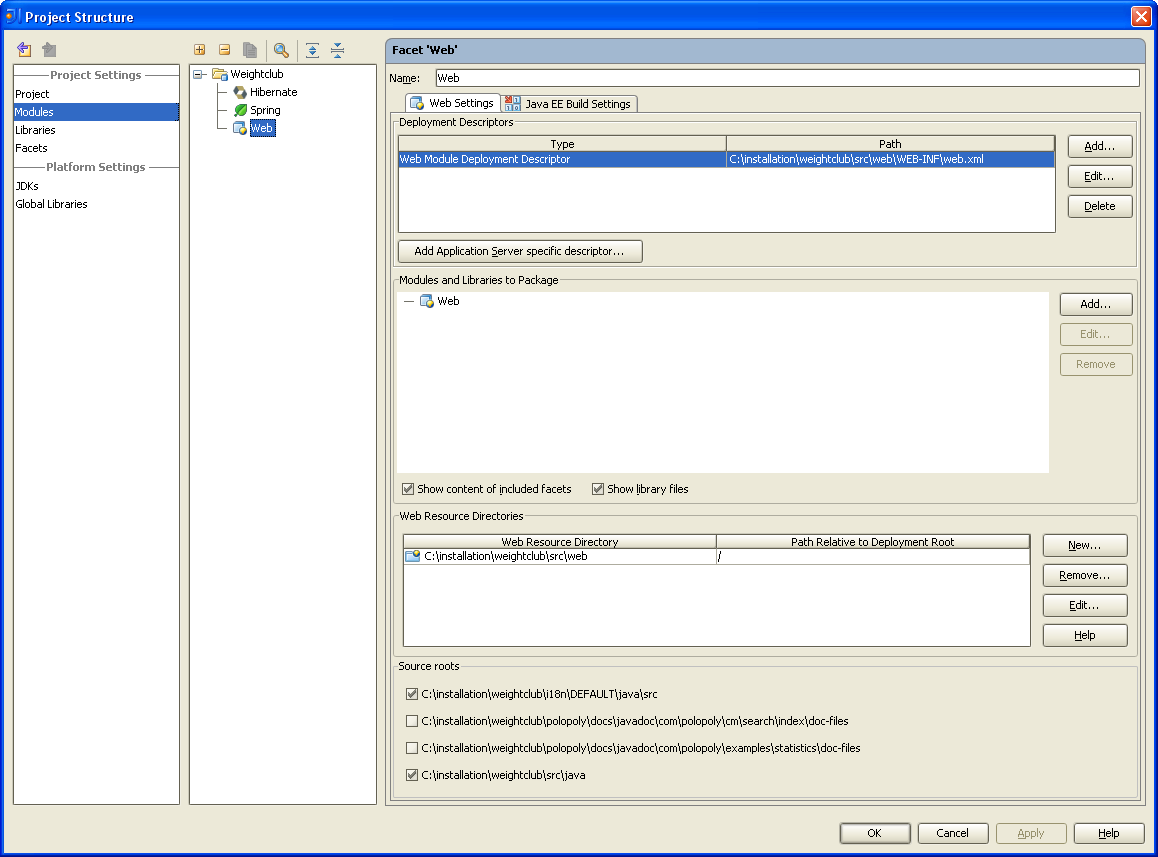The image size is (1158, 857).
Task: Click the find magnifier icon
Action: 281,49
